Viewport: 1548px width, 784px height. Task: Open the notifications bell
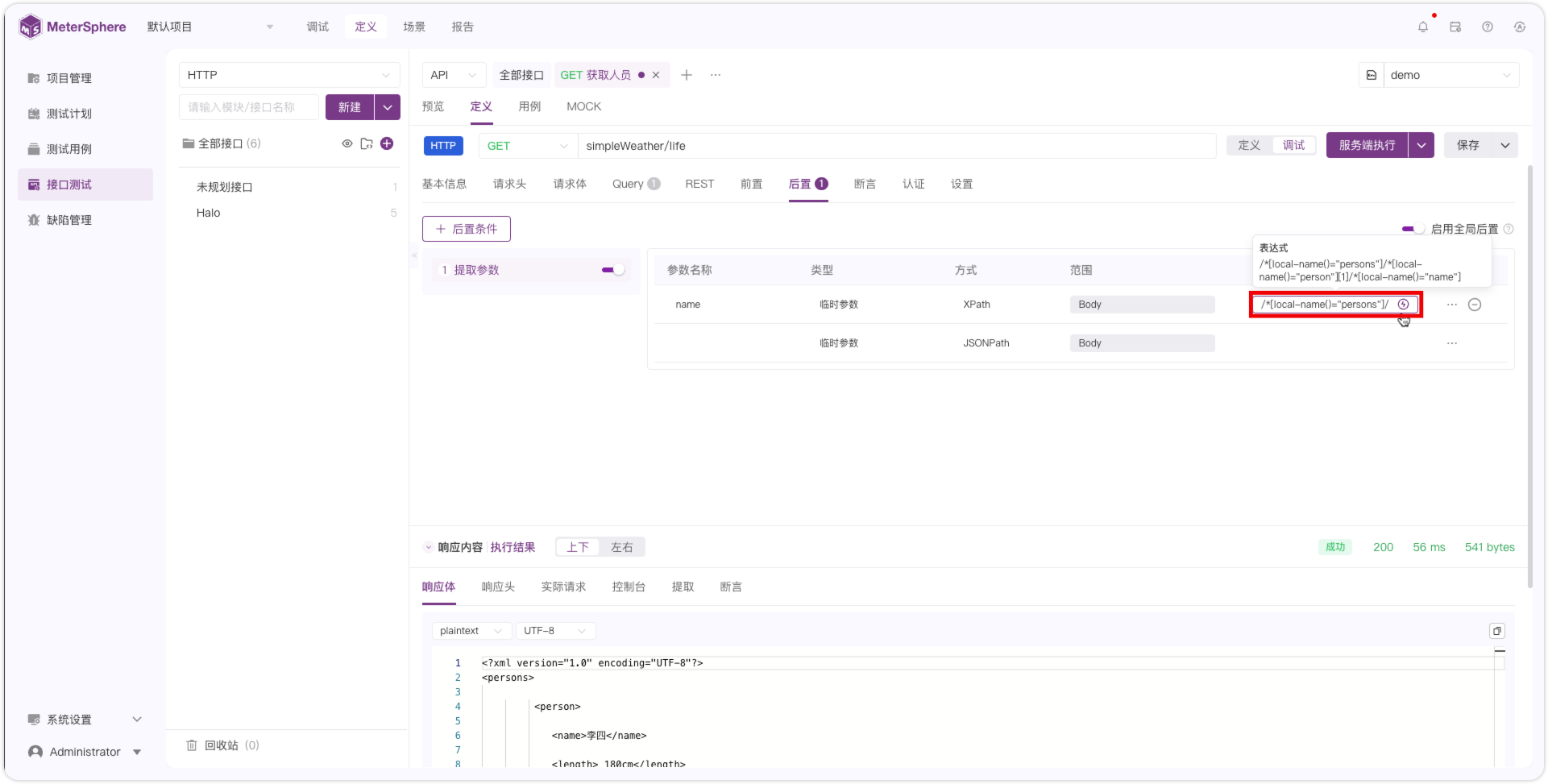click(1423, 27)
